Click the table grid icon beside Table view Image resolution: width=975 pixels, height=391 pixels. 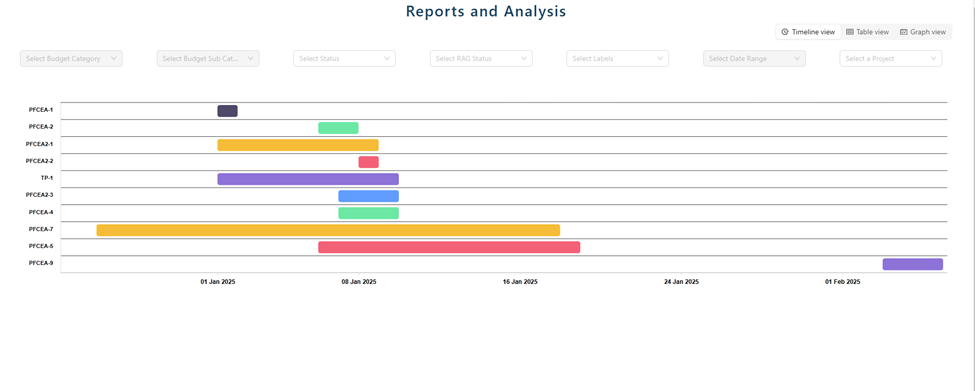point(850,32)
